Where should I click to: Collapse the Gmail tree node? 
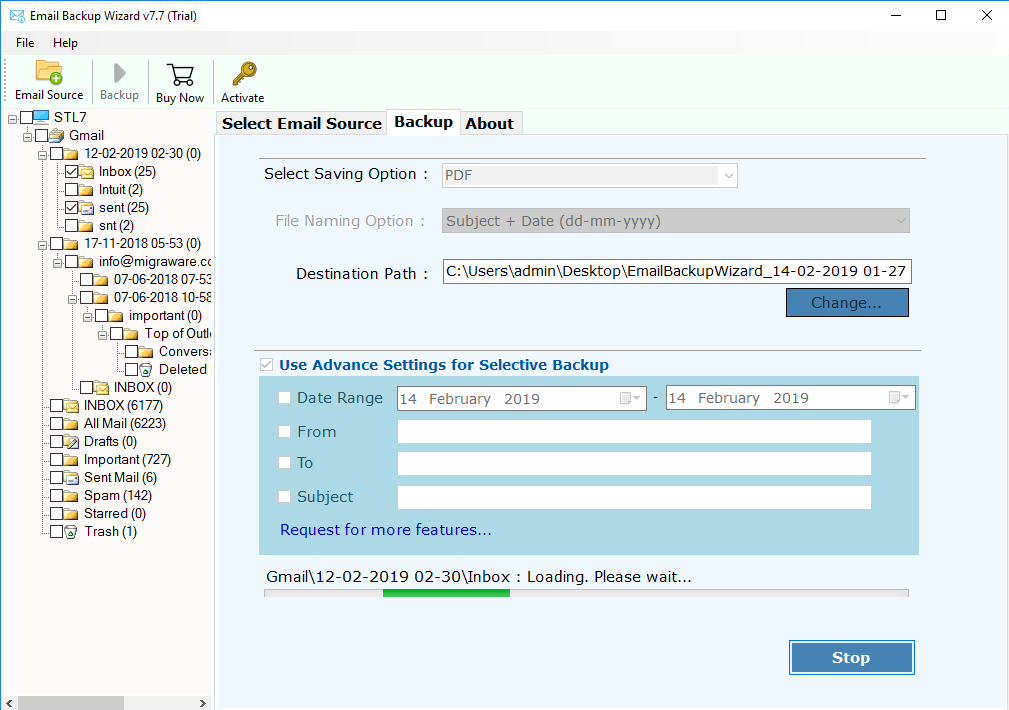click(28, 136)
